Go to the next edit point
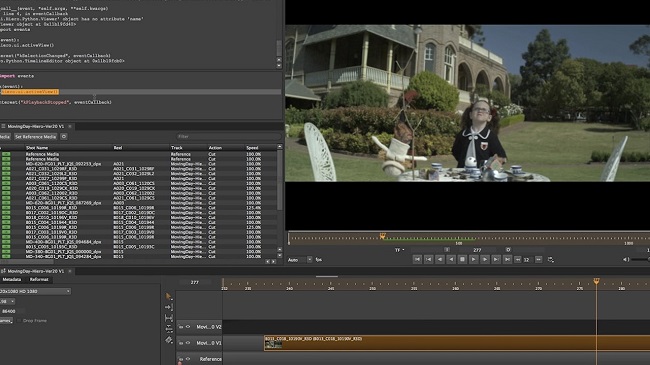 (x=496, y=259)
